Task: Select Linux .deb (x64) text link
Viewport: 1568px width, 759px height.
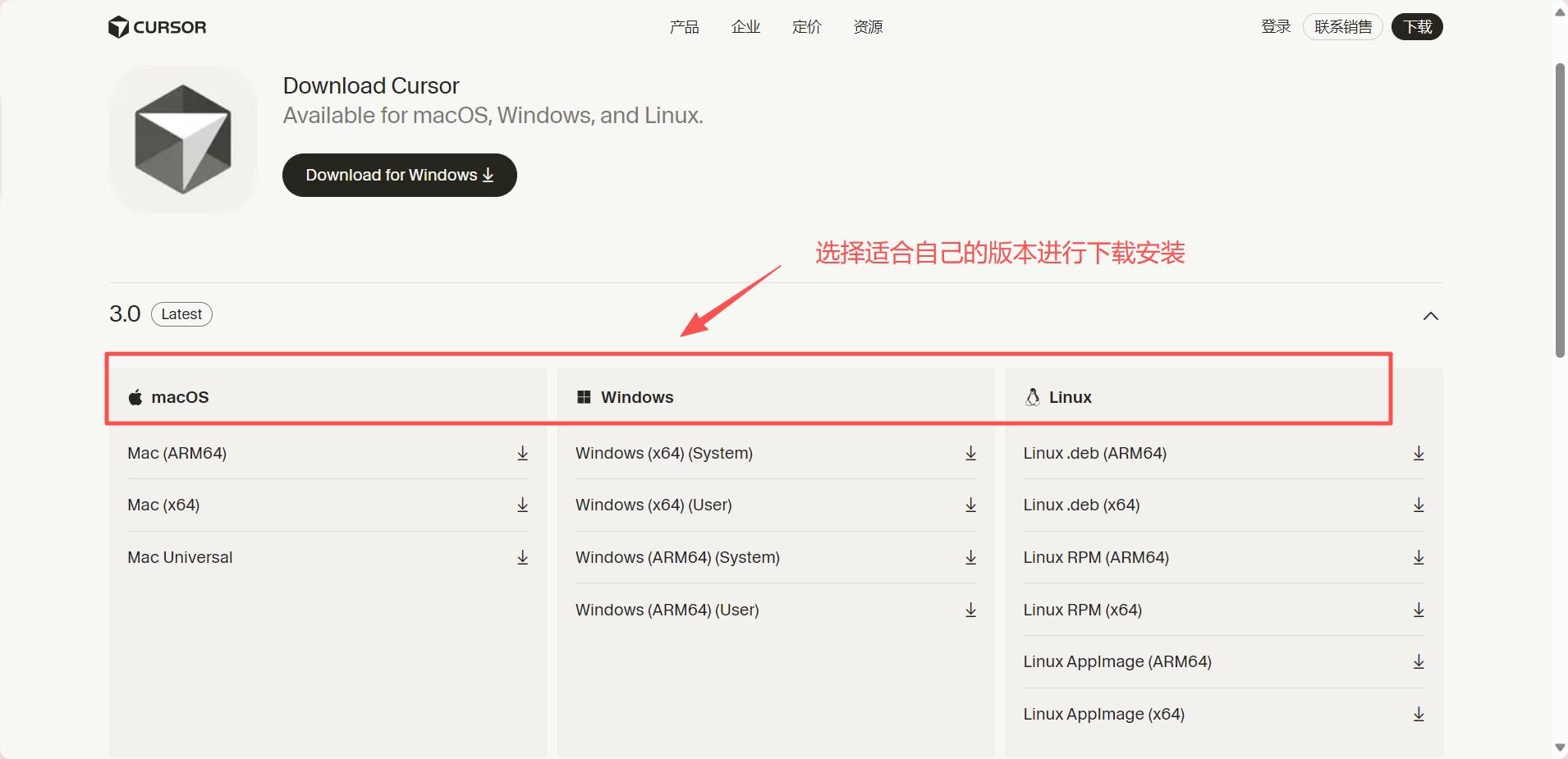Action: pos(1082,505)
